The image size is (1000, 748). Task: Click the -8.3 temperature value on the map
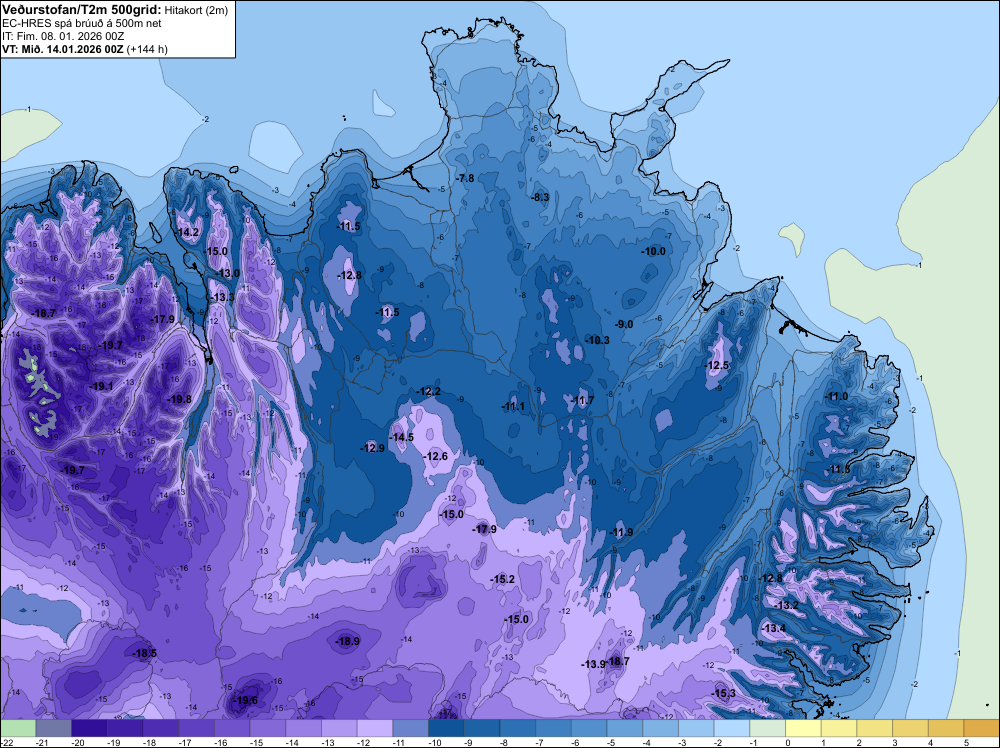(x=540, y=197)
